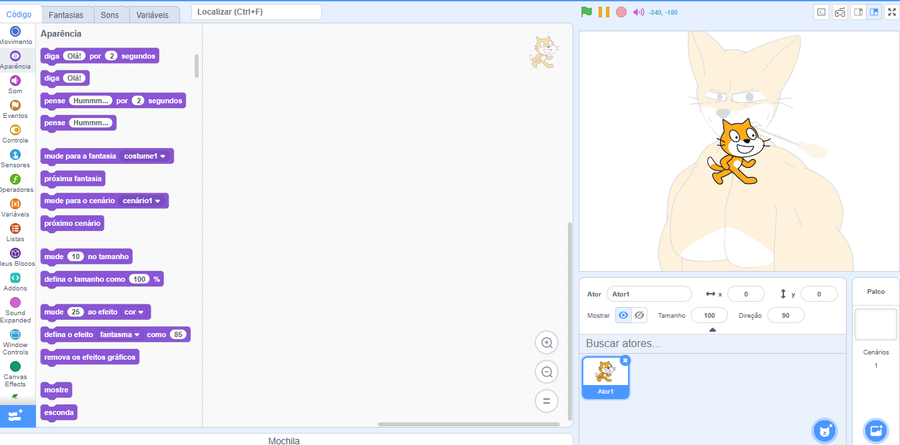The image size is (900, 445).
Task: Select the Operadores block category
Action: [x=15, y=183]
